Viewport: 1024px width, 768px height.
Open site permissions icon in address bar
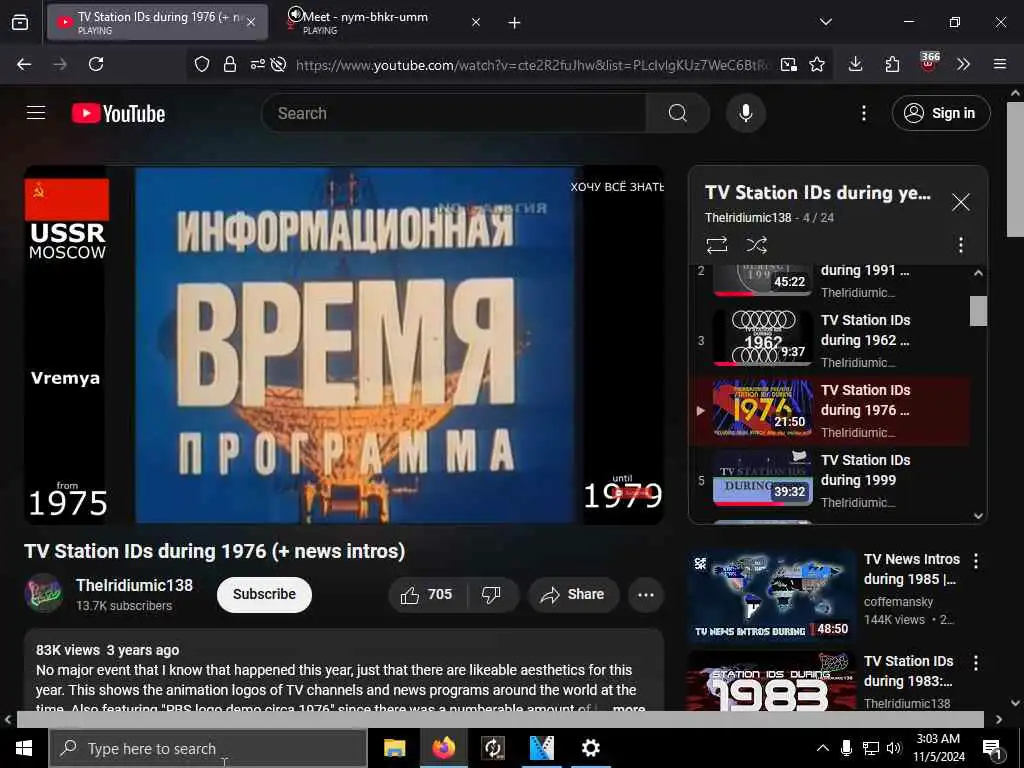pos(257,64)
